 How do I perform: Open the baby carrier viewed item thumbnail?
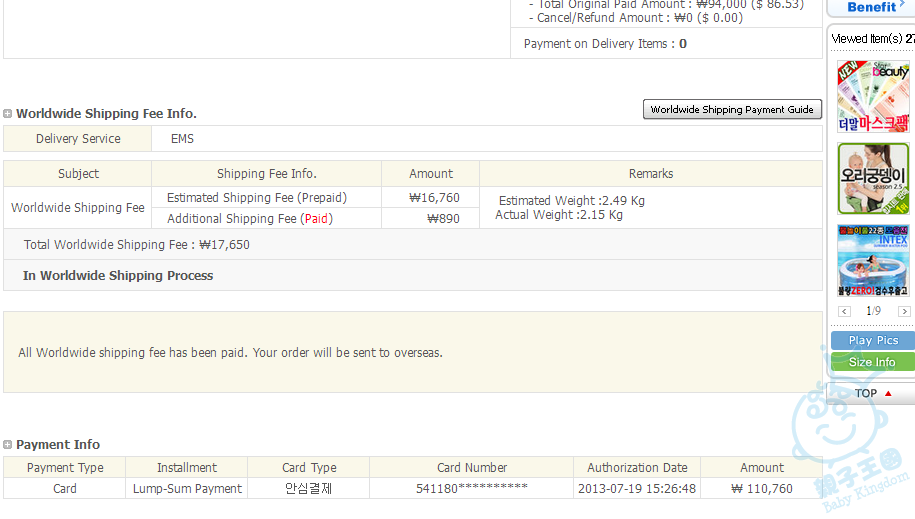(873, 179)
